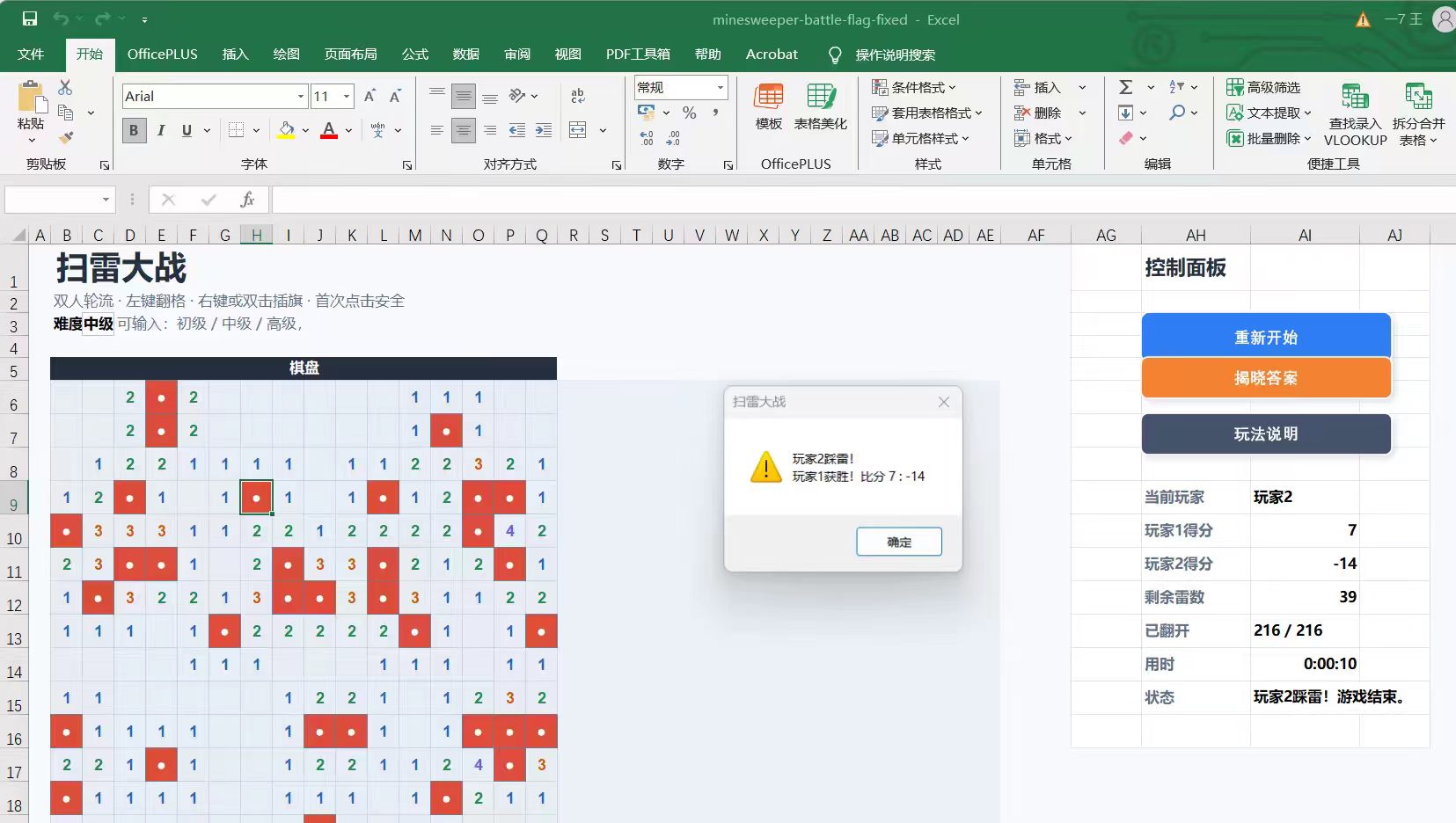Increase font size with the large A
Viewport: 1456px width, 823px height.
(x=369, y=96)
